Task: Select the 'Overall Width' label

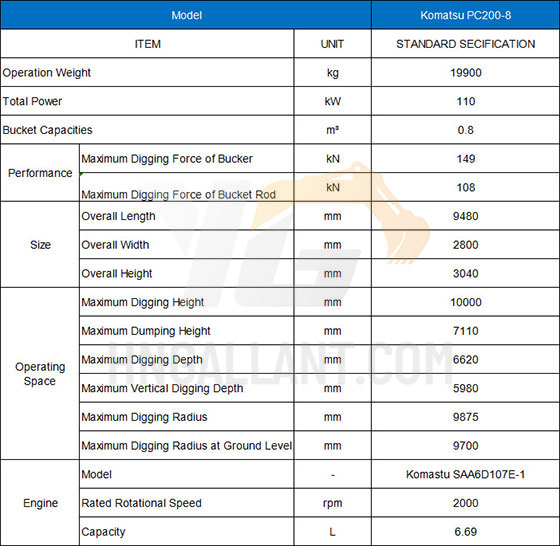Action: pyautogui.click(x=115, y=245)
